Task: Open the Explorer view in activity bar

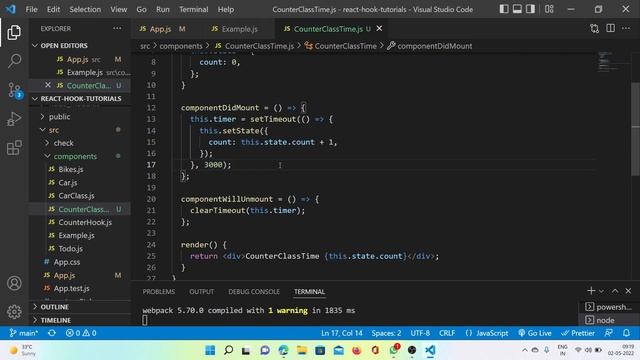Action: (x=14, y=33)
